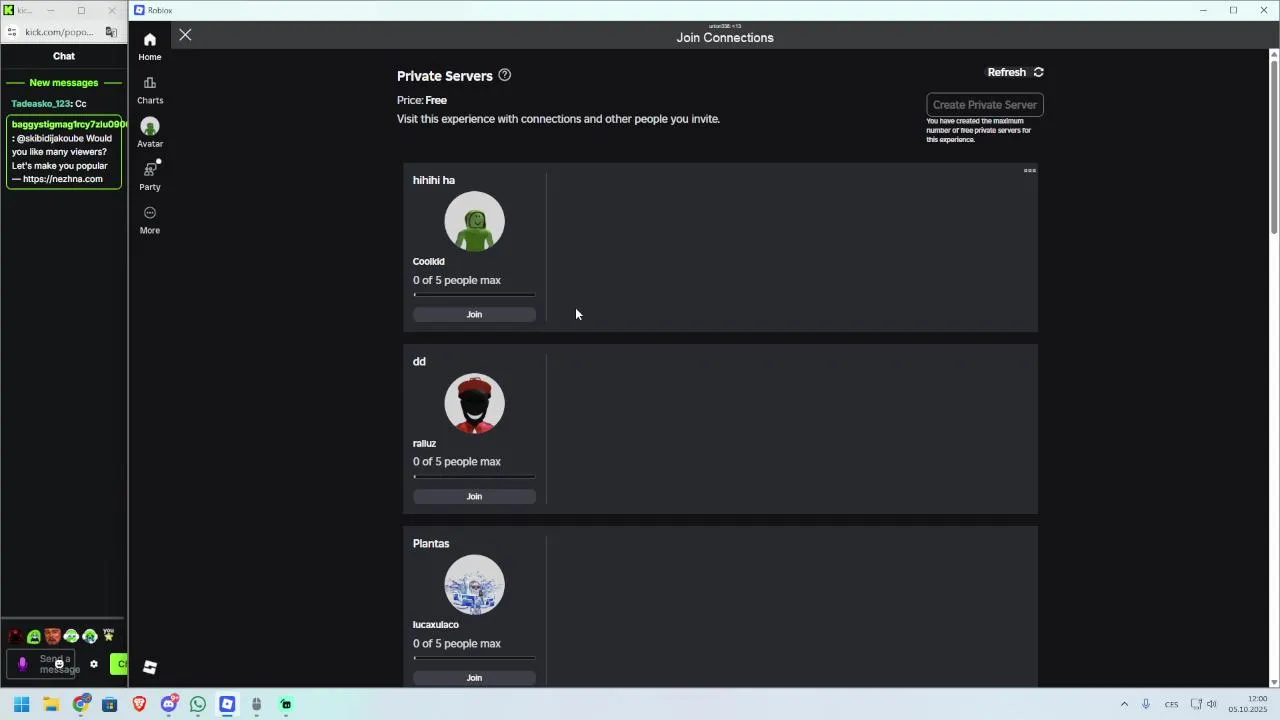Viewport: 1280px width, 720px height.
Task: Refresh the private server list
Action: pos(1016,72)
